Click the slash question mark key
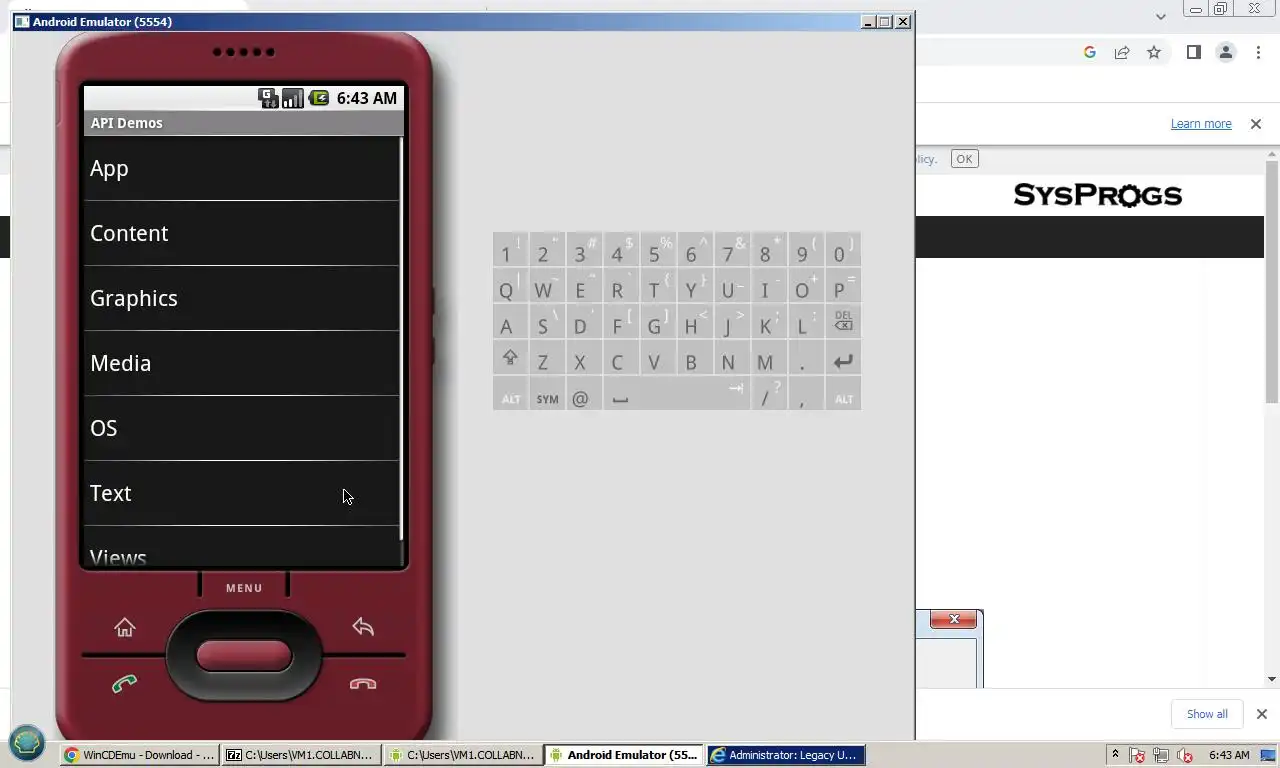Viewport: 1280px width, 768px height. pos(769,394)
